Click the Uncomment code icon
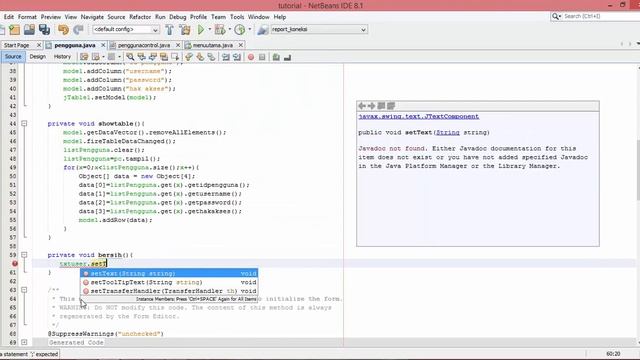The image size is (640, 360). click(287, 57)
